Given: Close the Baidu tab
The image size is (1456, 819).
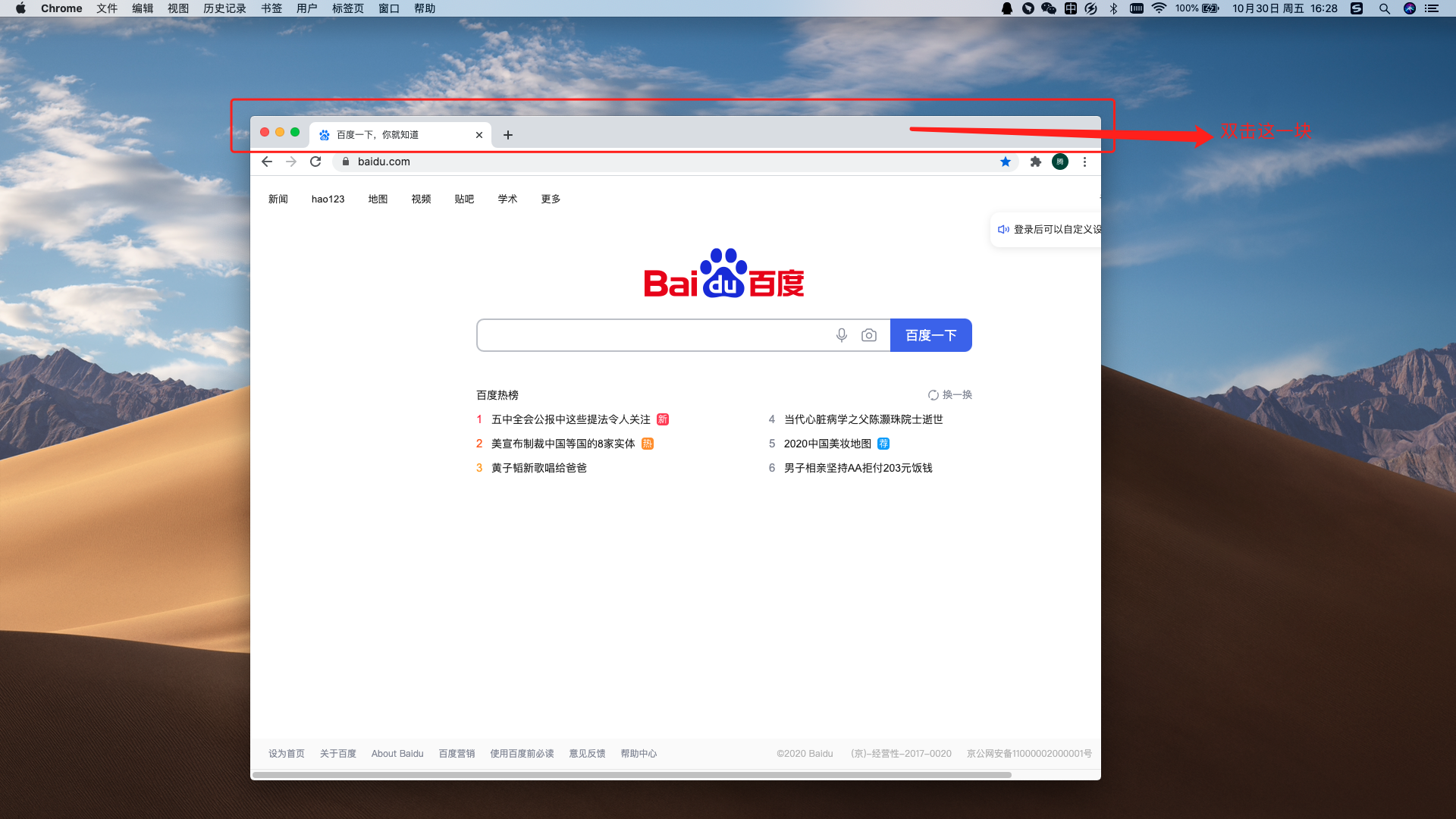Looking at the screenshot, I should (479, 135).
